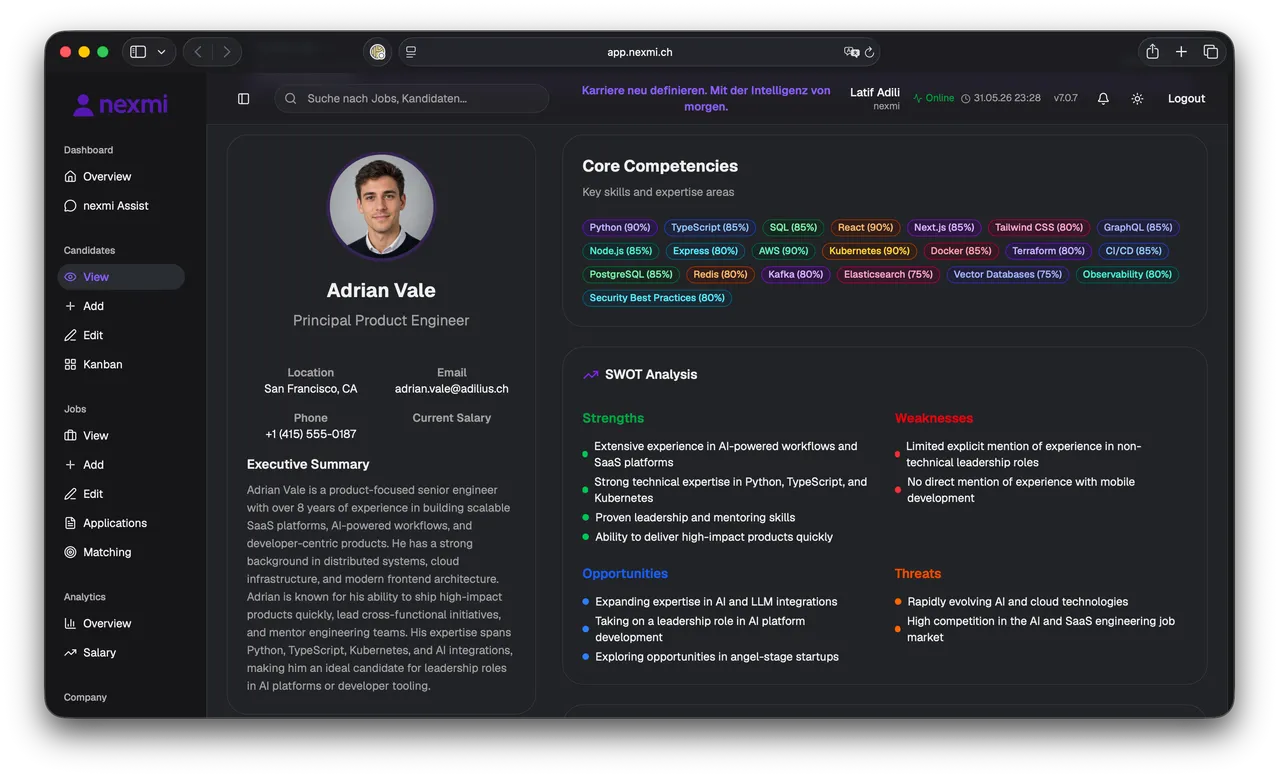Click Add under Jobs
The height and width of the screenshot is (778, 1280).
pos(121,465)
